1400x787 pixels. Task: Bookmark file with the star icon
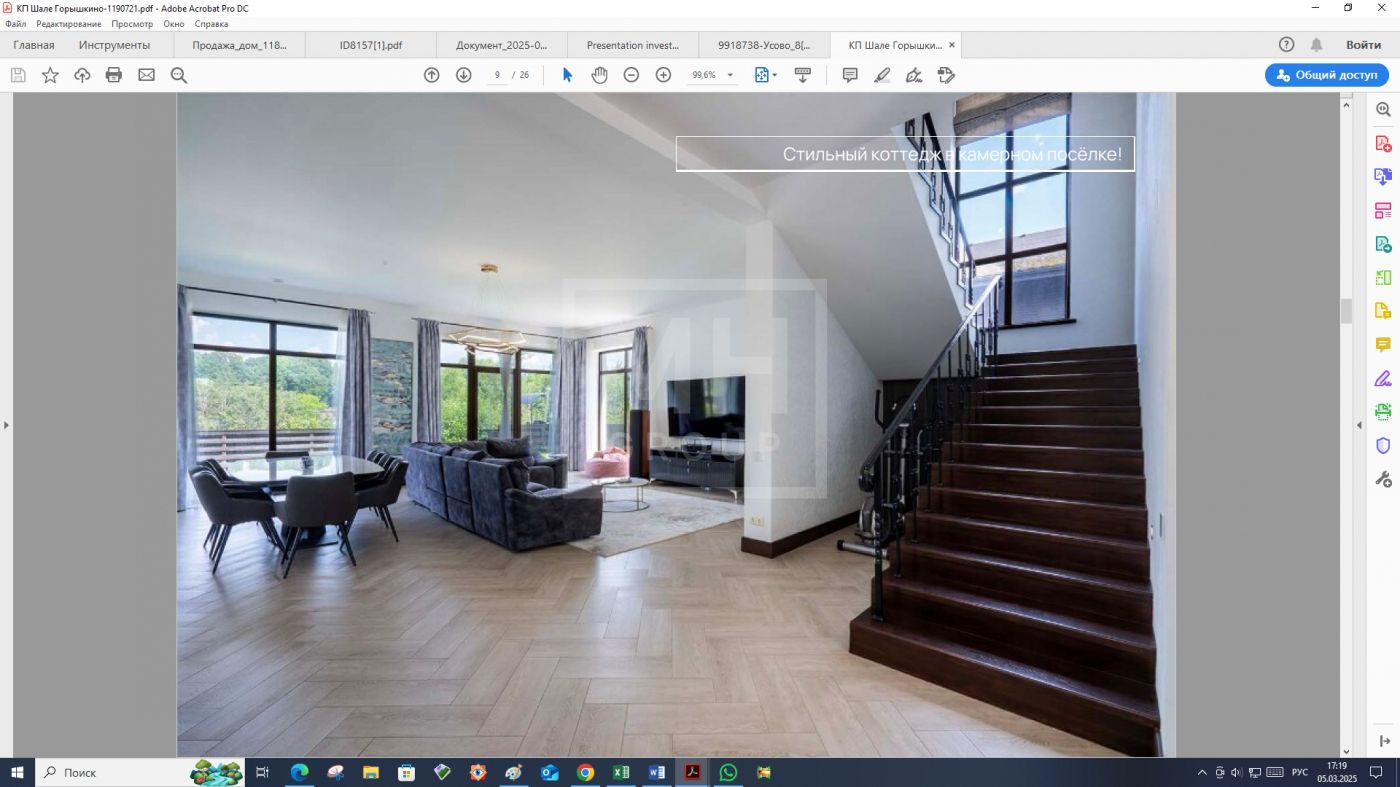(x=50, y=75)
